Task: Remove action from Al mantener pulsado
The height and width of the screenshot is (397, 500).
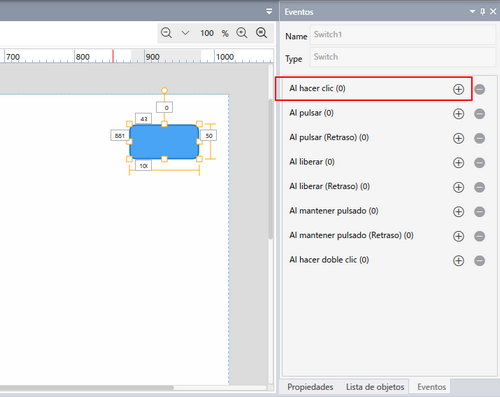Action: pos(479,212)
